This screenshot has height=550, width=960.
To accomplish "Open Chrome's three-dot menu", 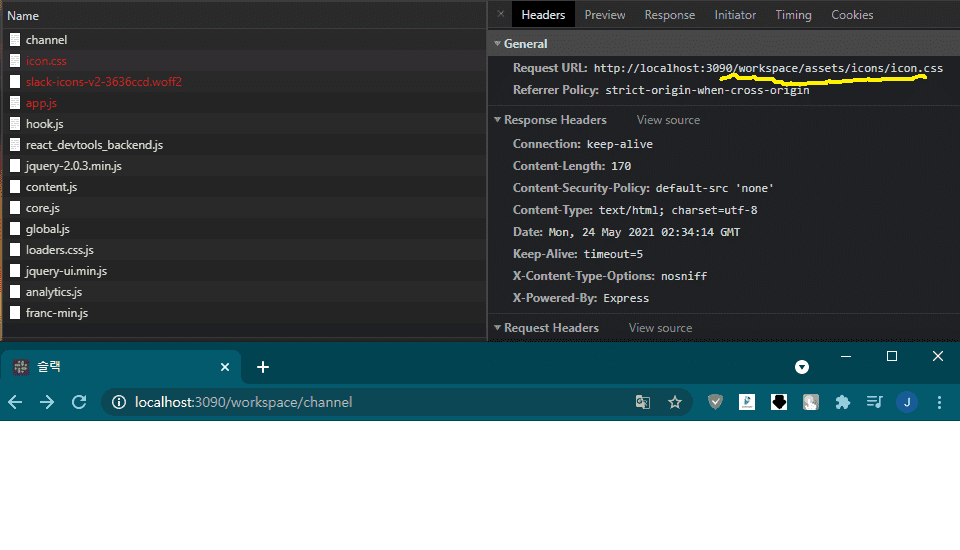I will (x=939, y=402).
